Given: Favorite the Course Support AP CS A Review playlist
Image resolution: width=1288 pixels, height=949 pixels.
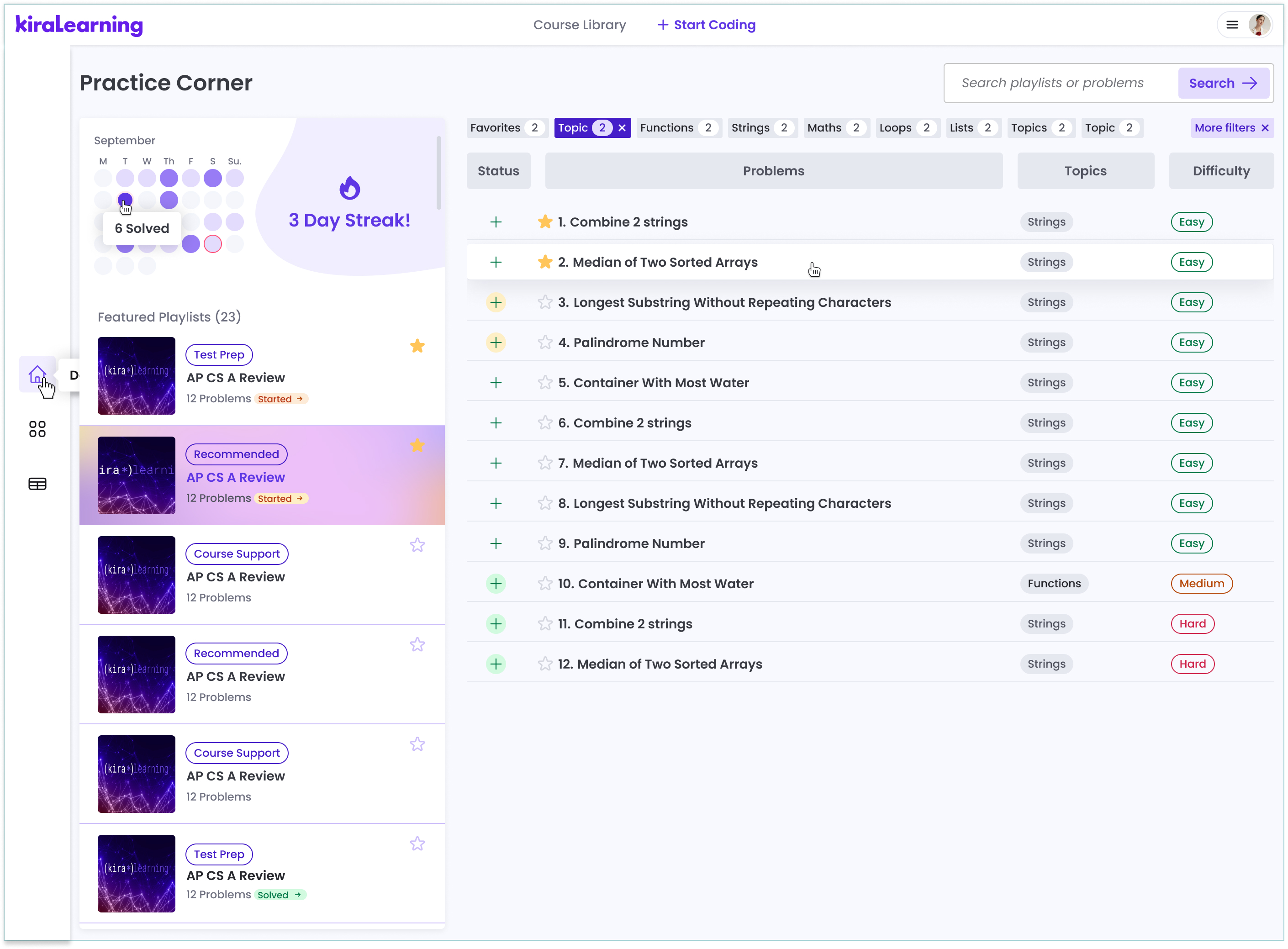Looking at the screenshot, I should pyautogui.click(x=417, y=545).
